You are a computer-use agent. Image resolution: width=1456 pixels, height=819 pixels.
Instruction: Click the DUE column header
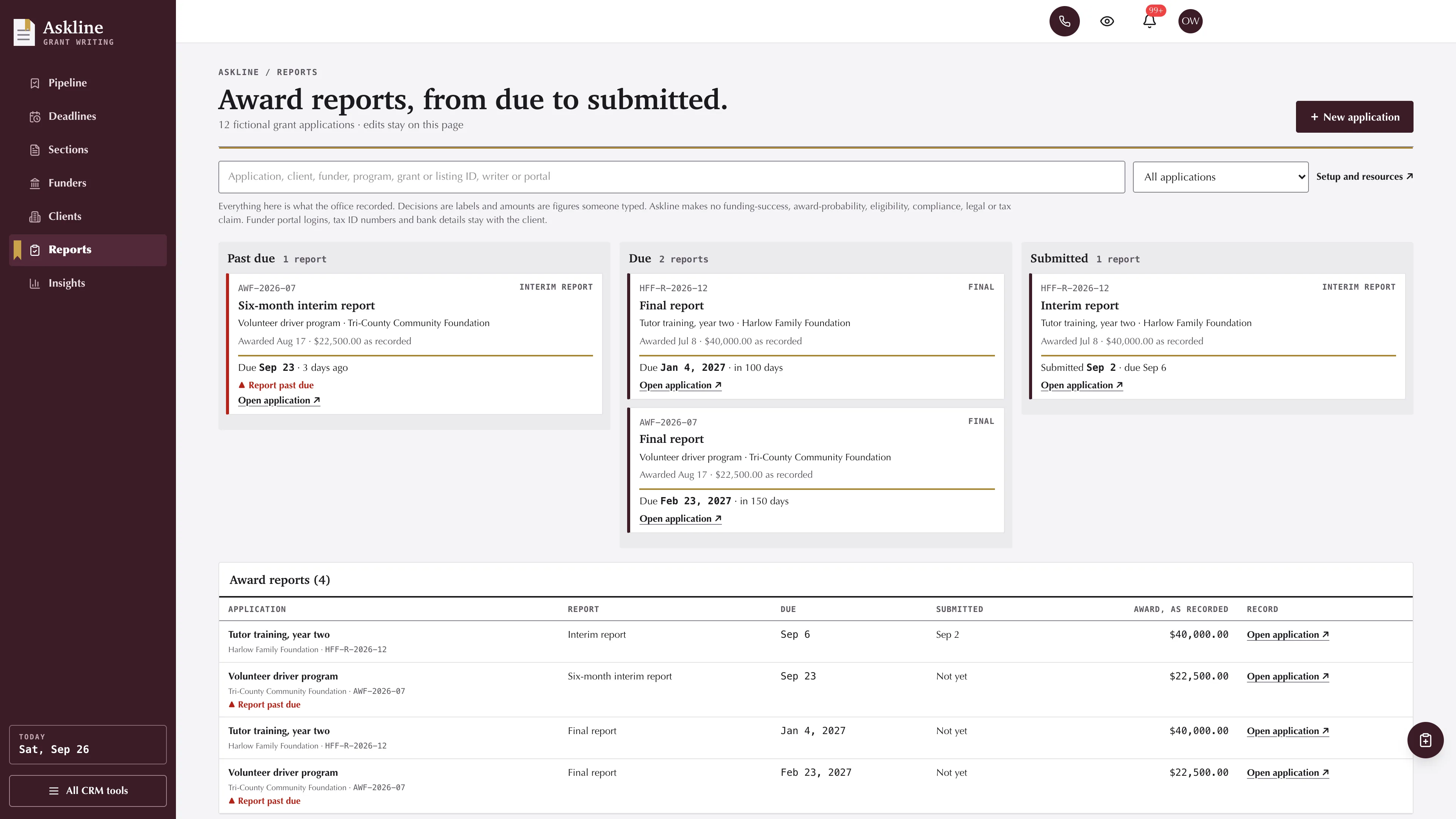(x=788, y=609)
